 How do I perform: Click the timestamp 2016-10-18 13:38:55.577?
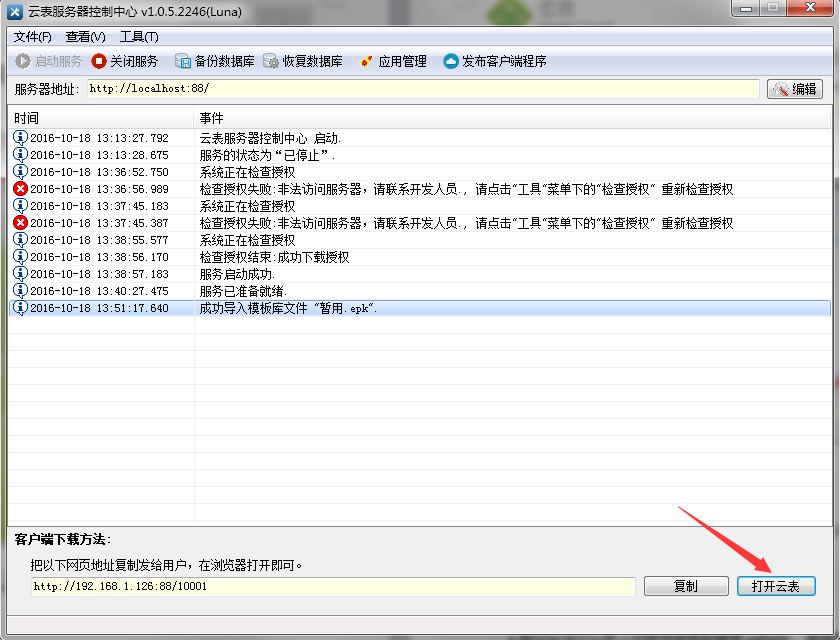[x=99, y=240]
